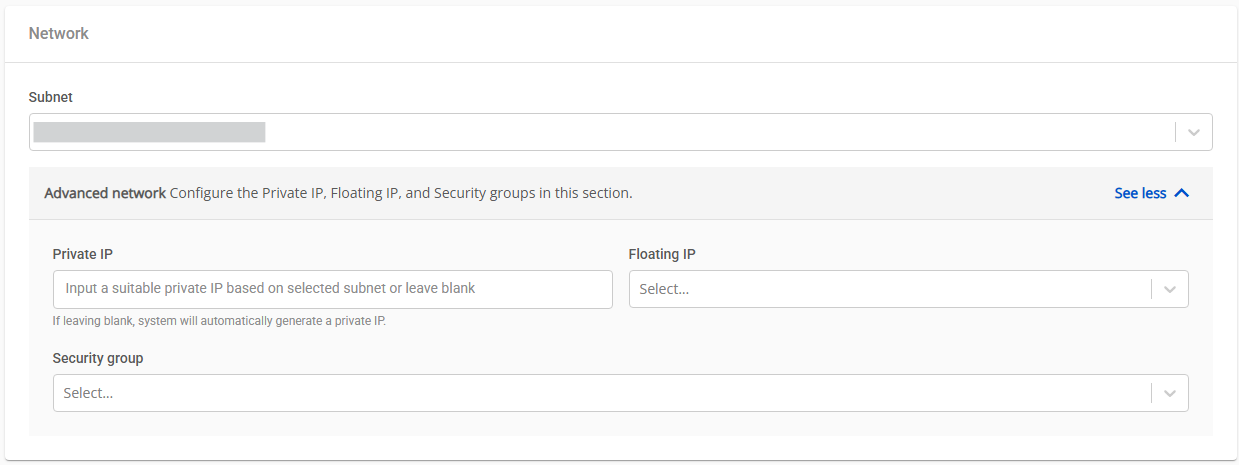
Task: Click the private IP auto-generate hint text
Action: pos(219,321)
